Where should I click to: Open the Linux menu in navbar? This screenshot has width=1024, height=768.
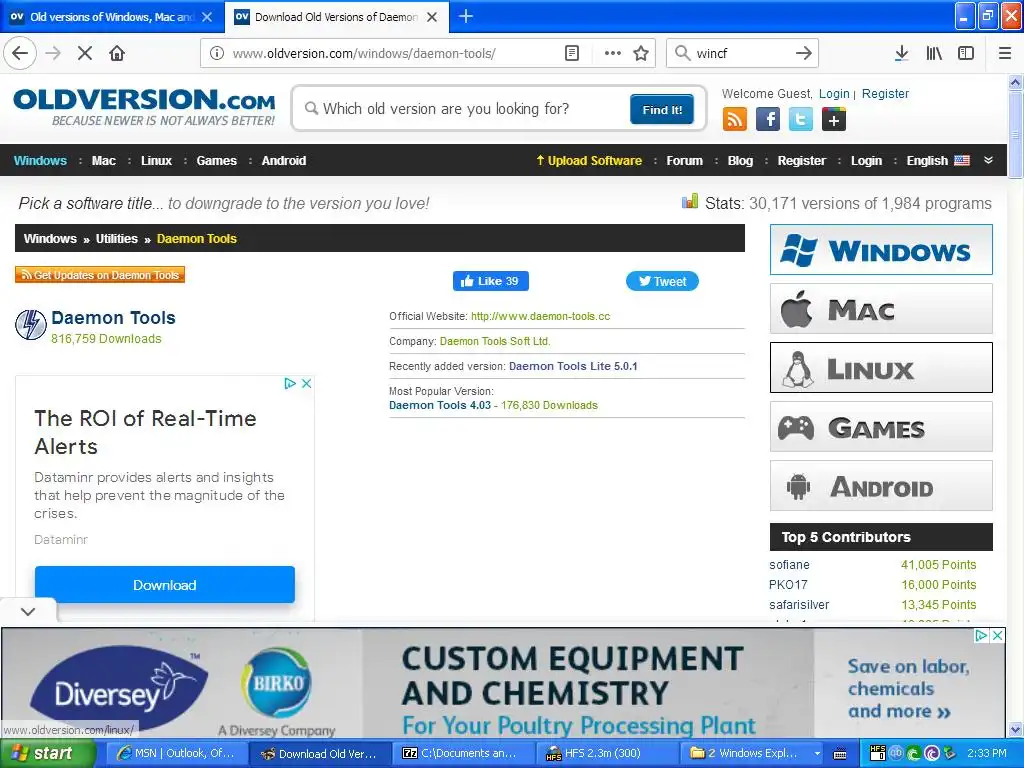(x=157, y=161)
